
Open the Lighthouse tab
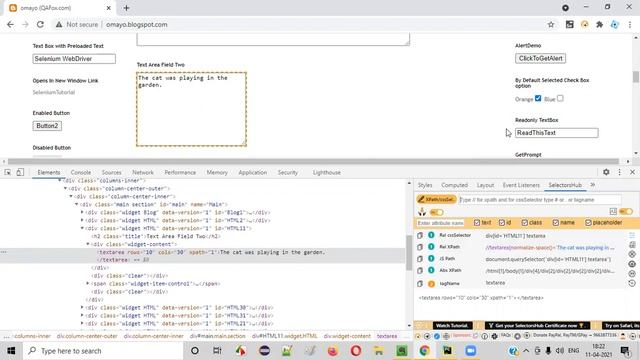coord(327,172)
